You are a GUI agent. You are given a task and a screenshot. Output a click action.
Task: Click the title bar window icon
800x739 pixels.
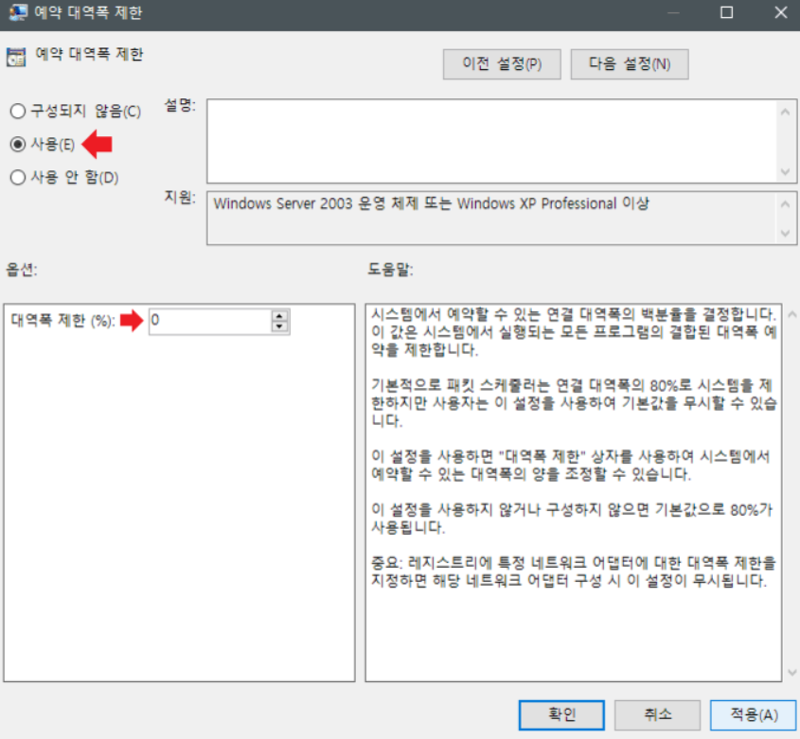[18, 12]
